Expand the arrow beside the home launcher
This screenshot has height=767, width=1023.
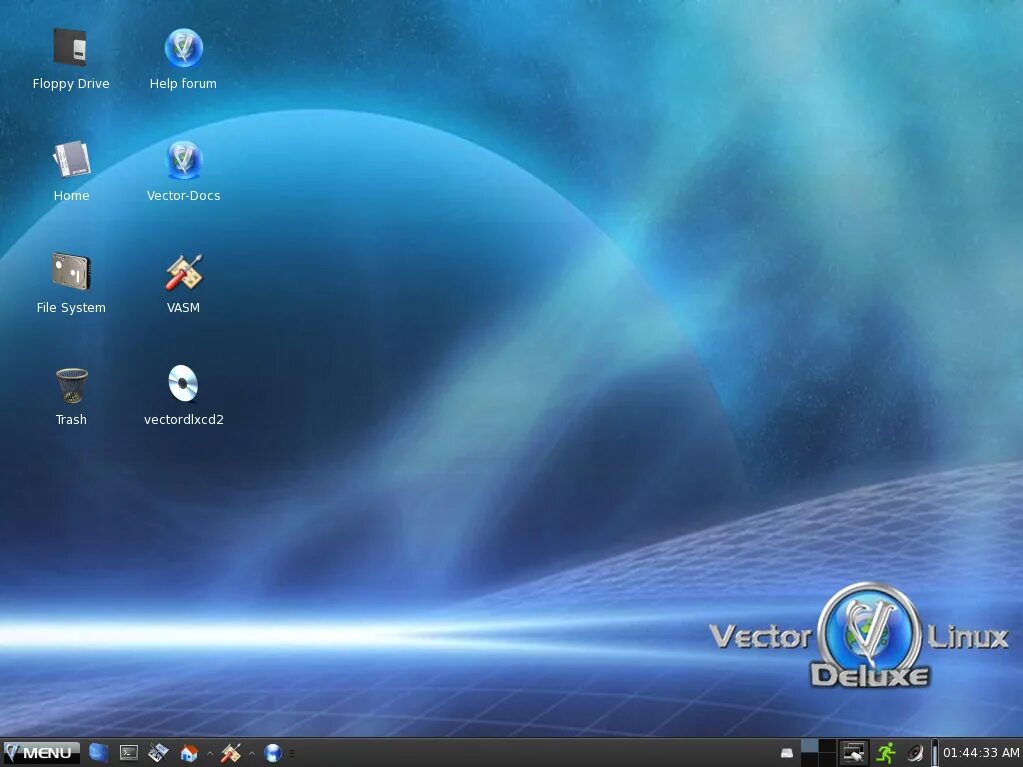point(210,753)
